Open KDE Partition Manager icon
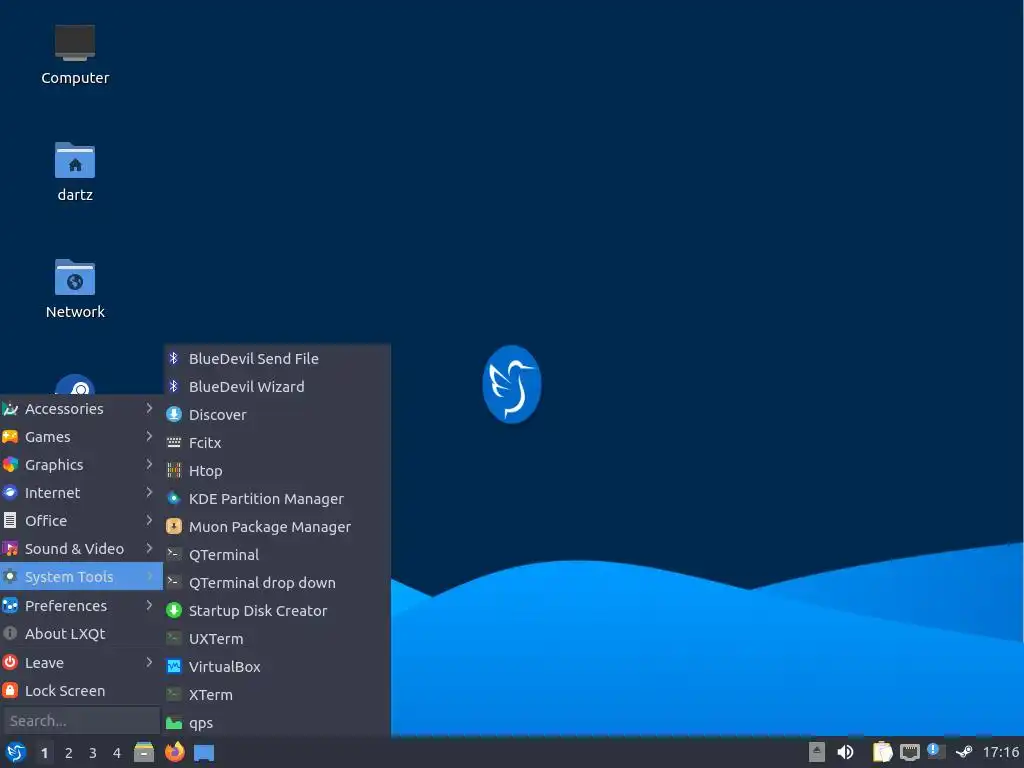This screenshot has height=768, width=1024. [x=174, y=499]
